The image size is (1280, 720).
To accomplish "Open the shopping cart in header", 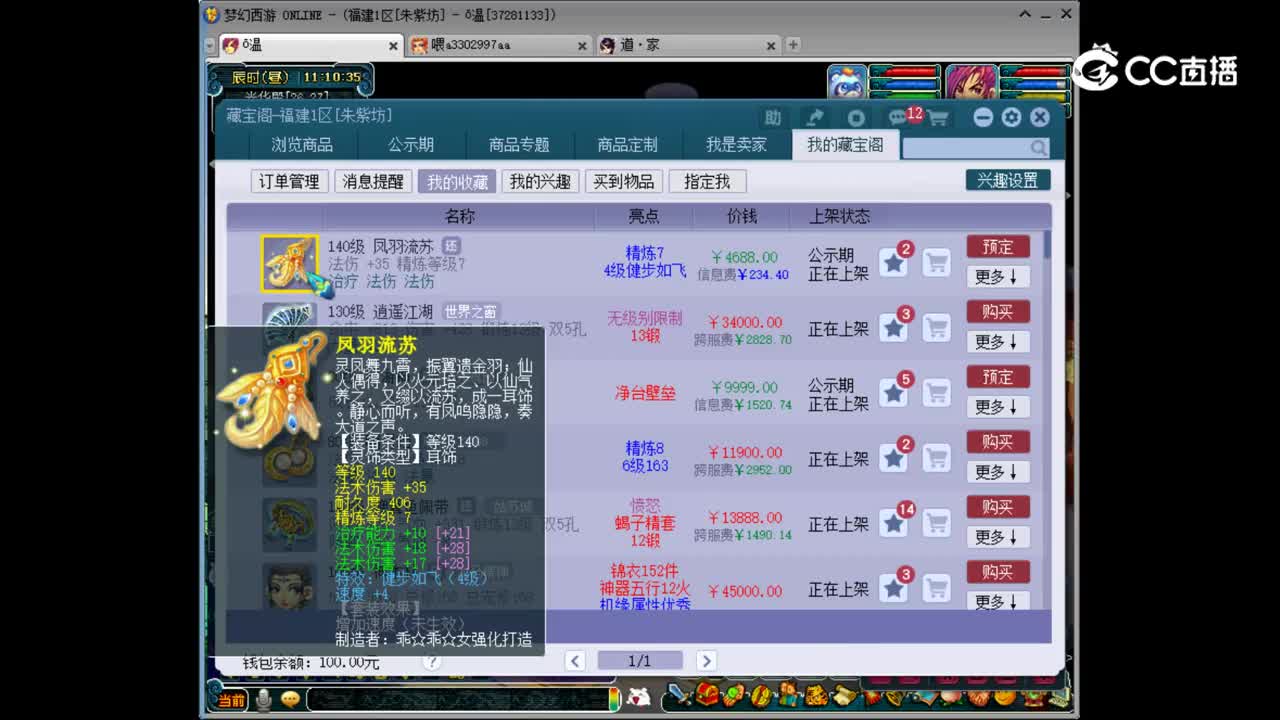I will pos(938,117).
